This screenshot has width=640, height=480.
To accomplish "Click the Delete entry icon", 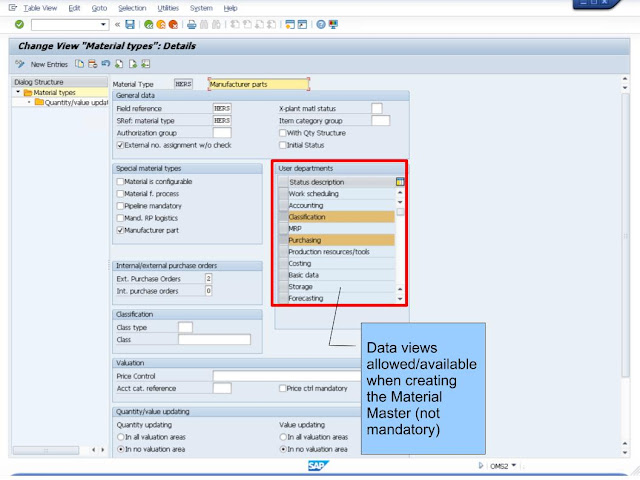I will click(93, 64).
